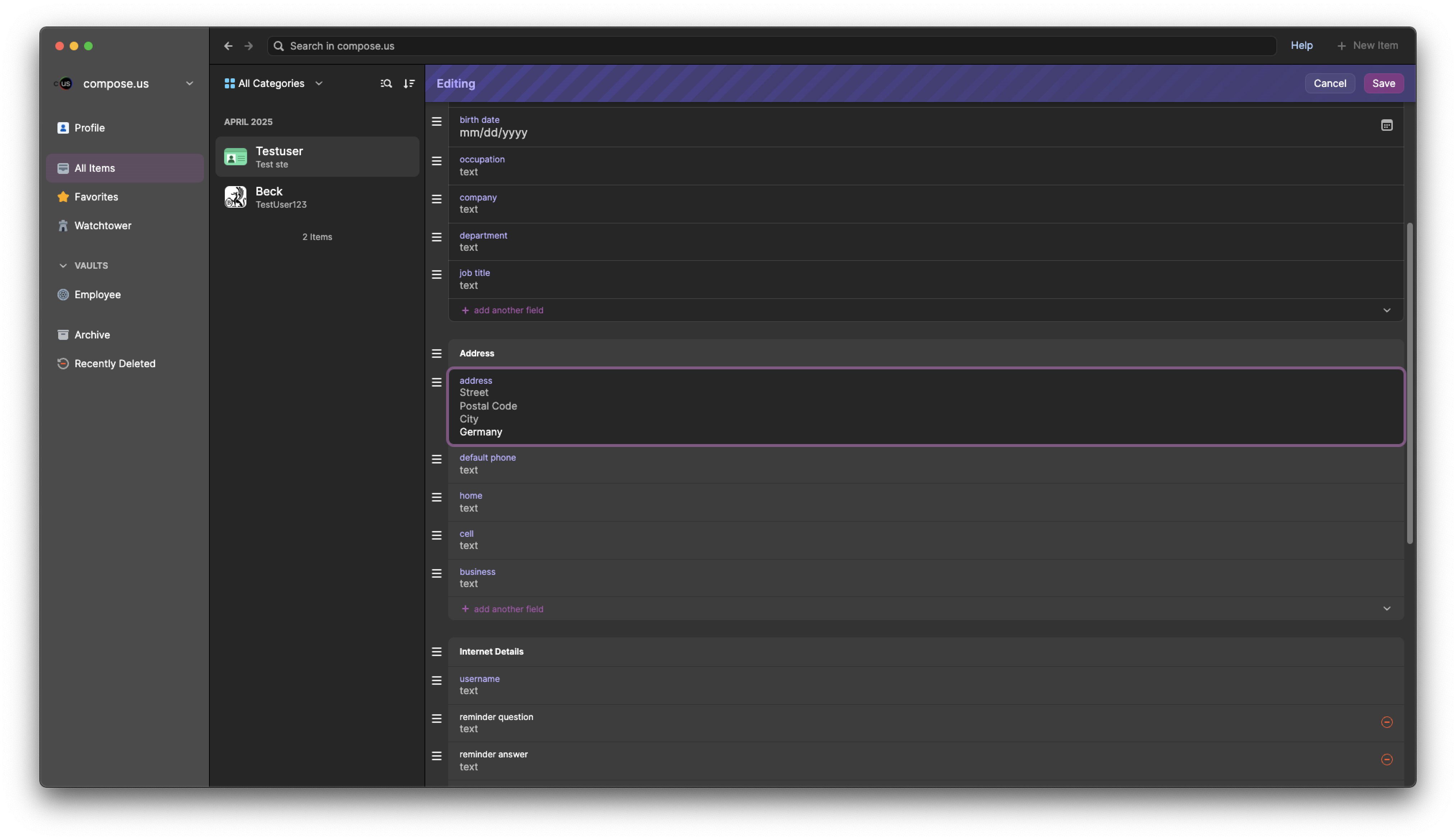Open the search filter icon beside All Categories
The image size is (1456, 840).
point(386,84)
